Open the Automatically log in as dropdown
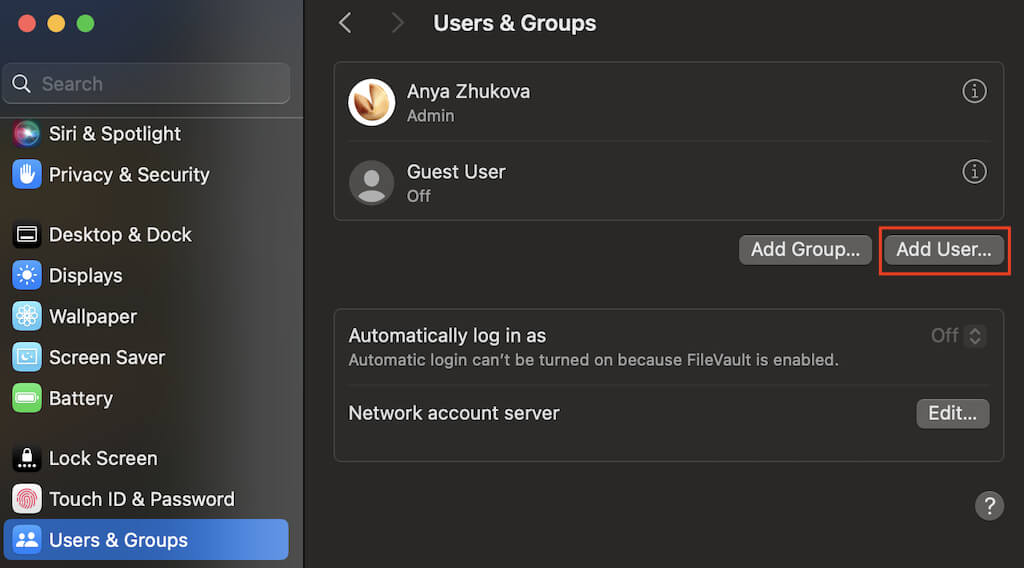Viewport: 1024px width, 568px height. point(958,336)
